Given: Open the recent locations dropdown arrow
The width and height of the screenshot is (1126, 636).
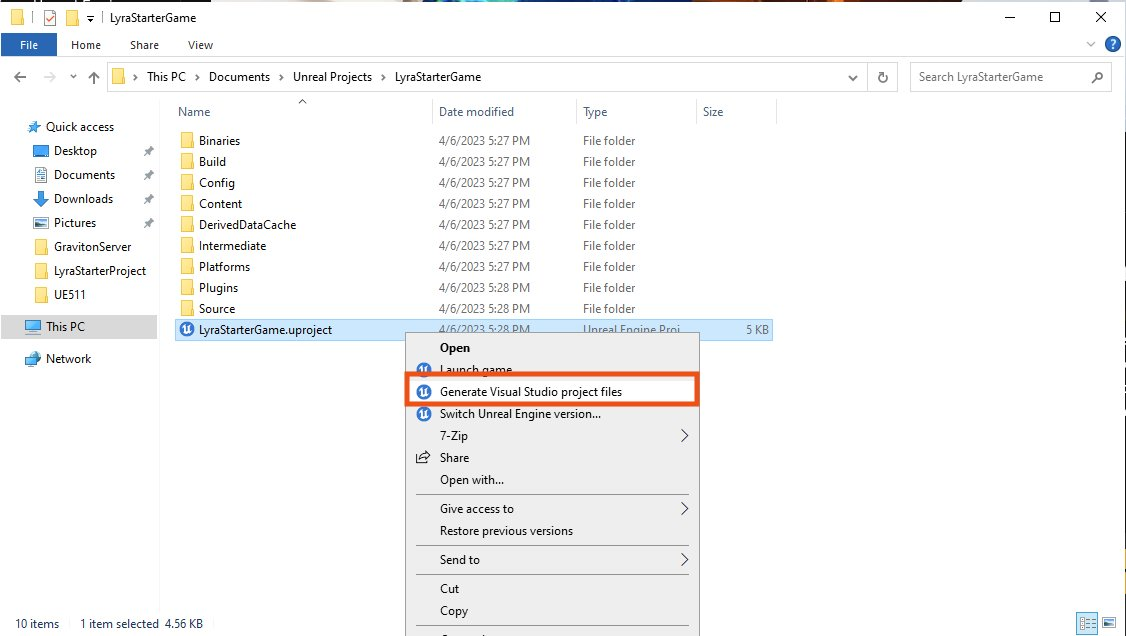Looking at the screenshot, I should (73, 77).
